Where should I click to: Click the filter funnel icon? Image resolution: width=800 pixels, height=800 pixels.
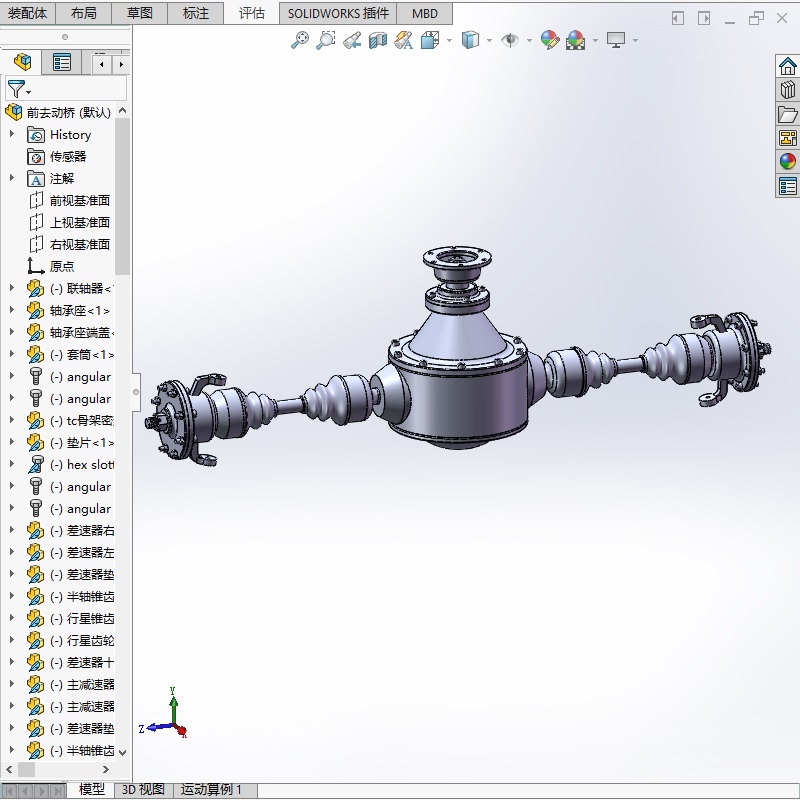coord(16,89)
